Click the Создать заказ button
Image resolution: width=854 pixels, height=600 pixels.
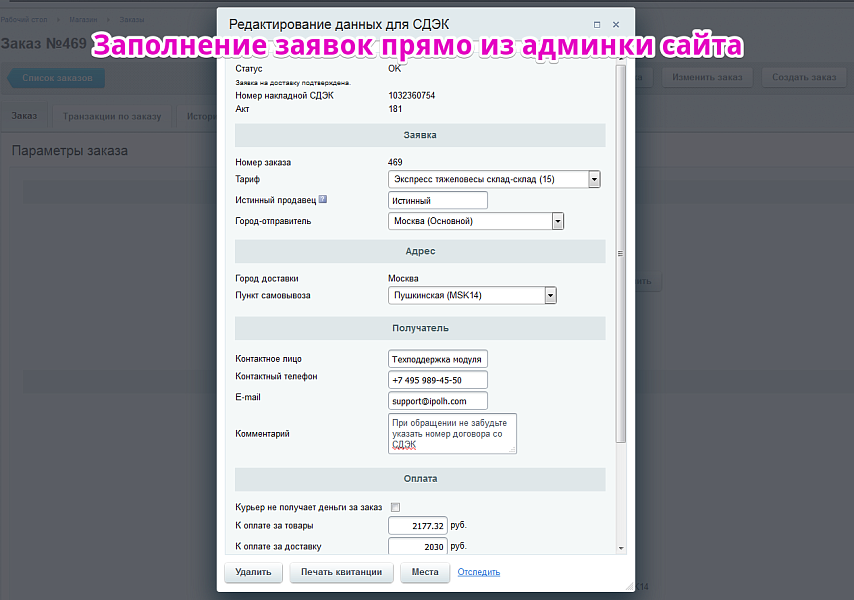(x=803, y=76)
